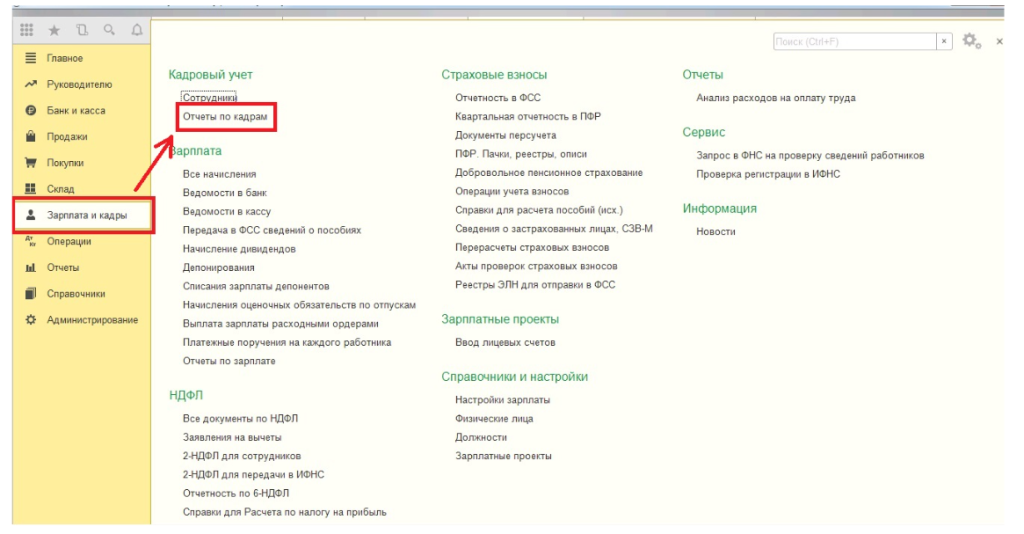This screenshot has height=534, width=1024.
Task: Open Настройки зарплаты
Action: point(502,400)
